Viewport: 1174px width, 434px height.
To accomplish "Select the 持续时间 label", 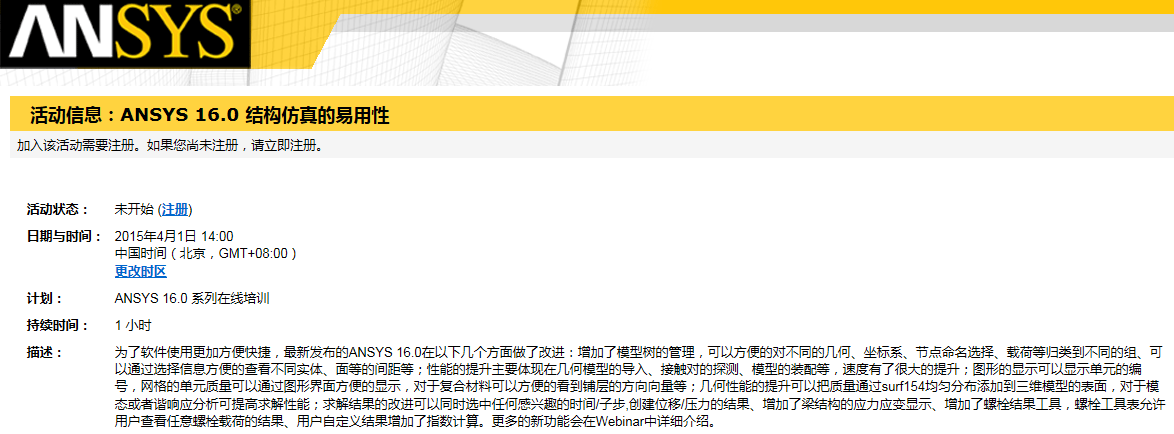I will (x=57, y=325).
